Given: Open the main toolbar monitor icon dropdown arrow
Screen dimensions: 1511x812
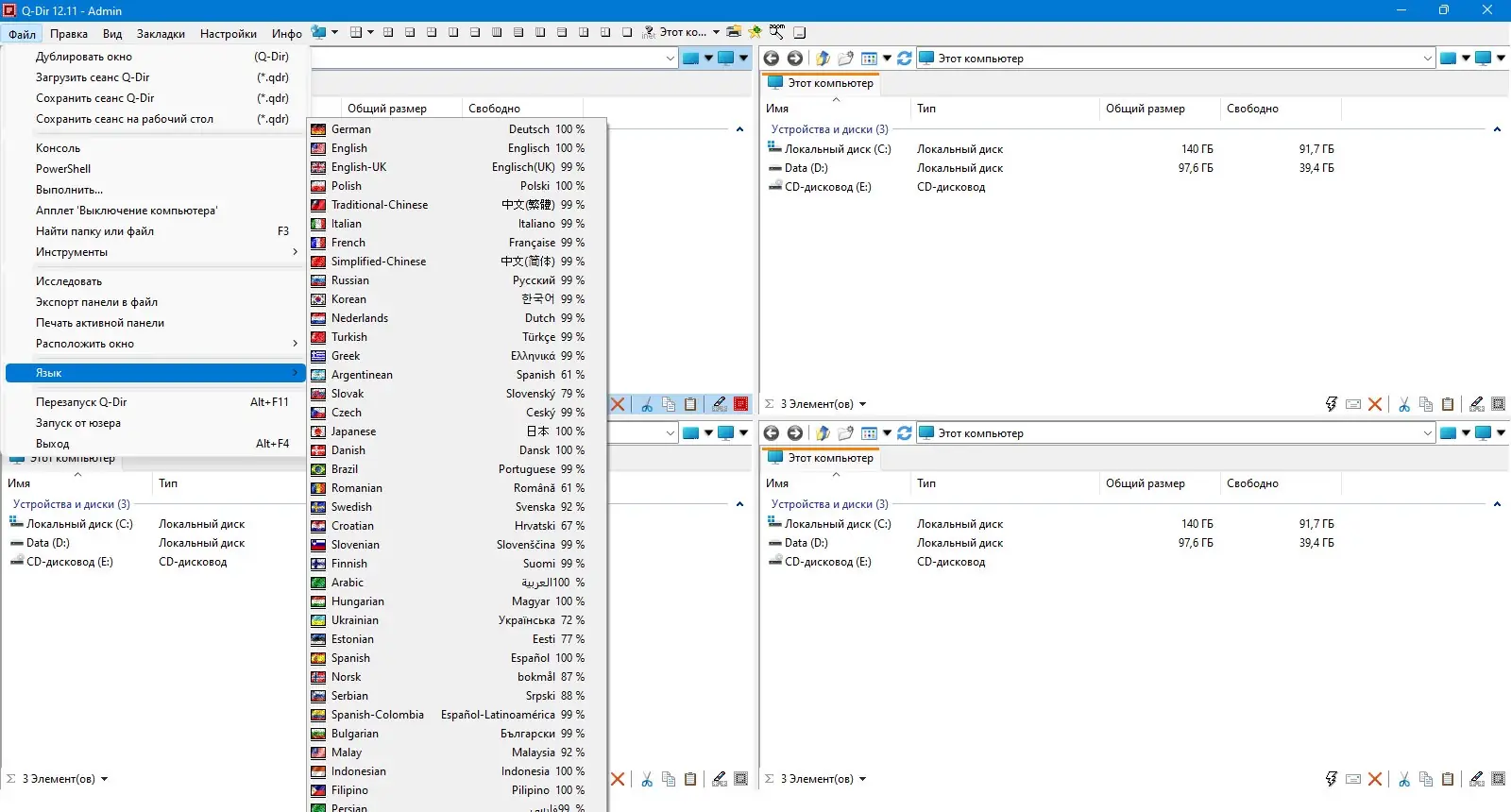Looking at the screenshot, I should [x=334, y=32].
